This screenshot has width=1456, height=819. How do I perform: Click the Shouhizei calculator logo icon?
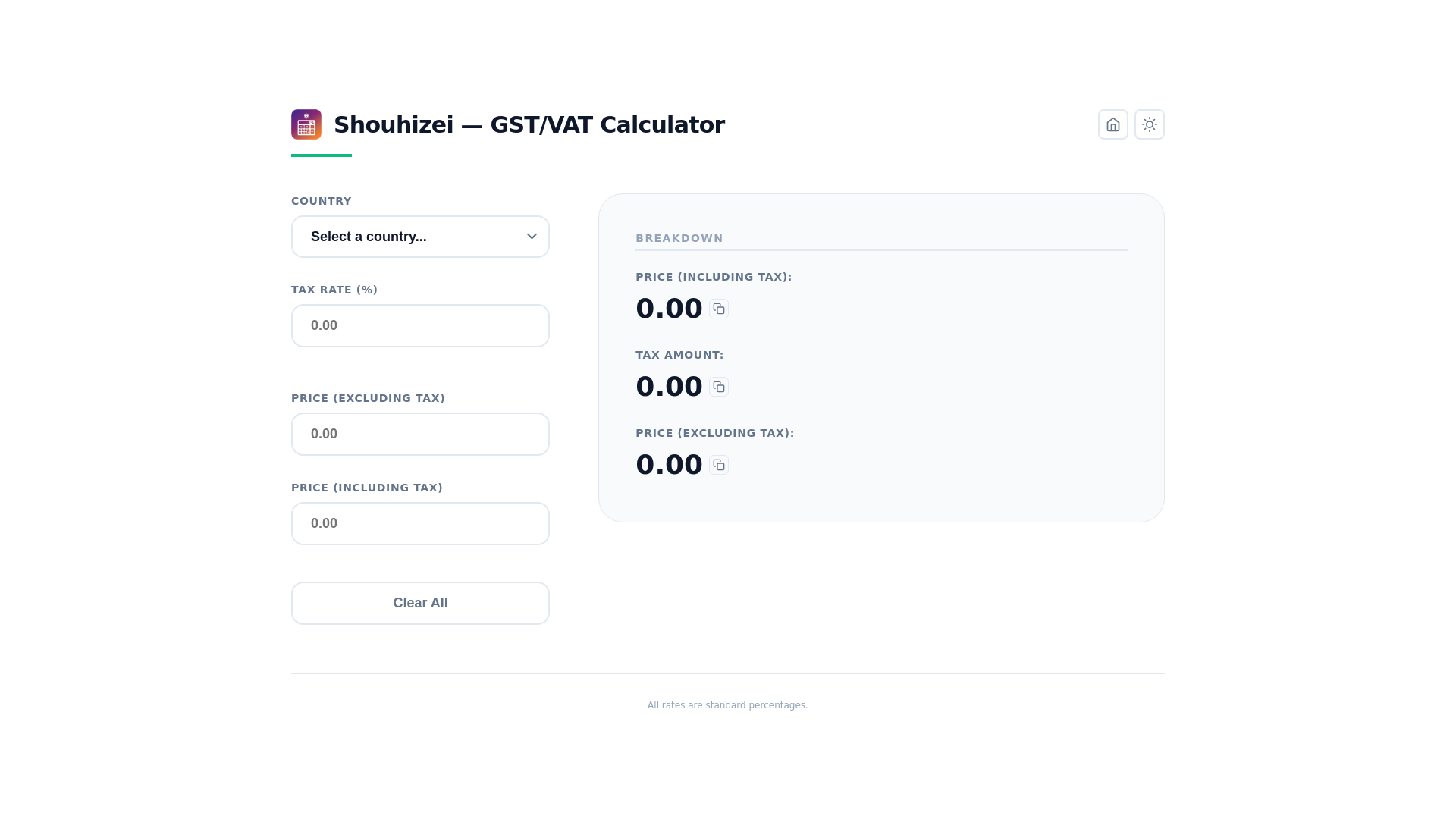tap(306, 124)
